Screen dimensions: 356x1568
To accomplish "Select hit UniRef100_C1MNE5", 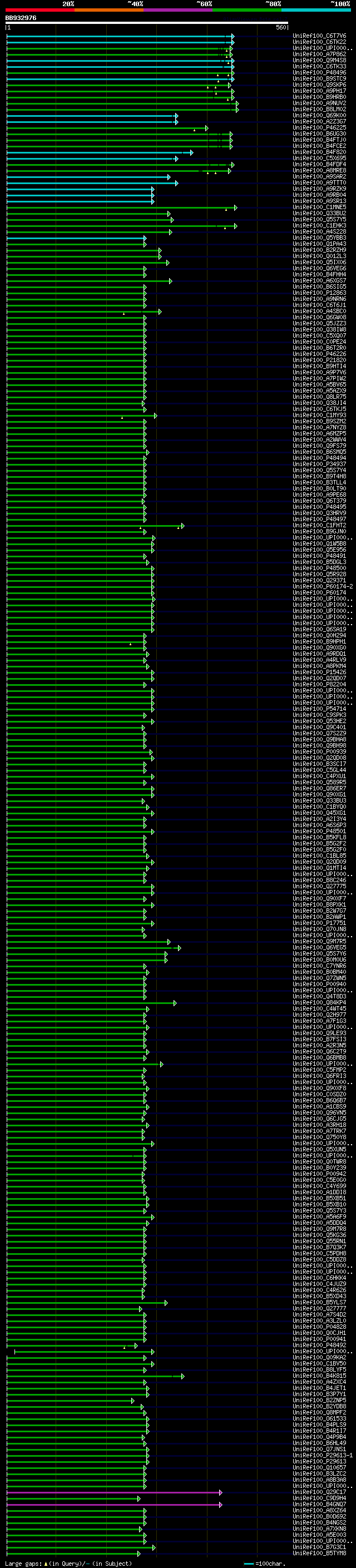I will (319, 207).
